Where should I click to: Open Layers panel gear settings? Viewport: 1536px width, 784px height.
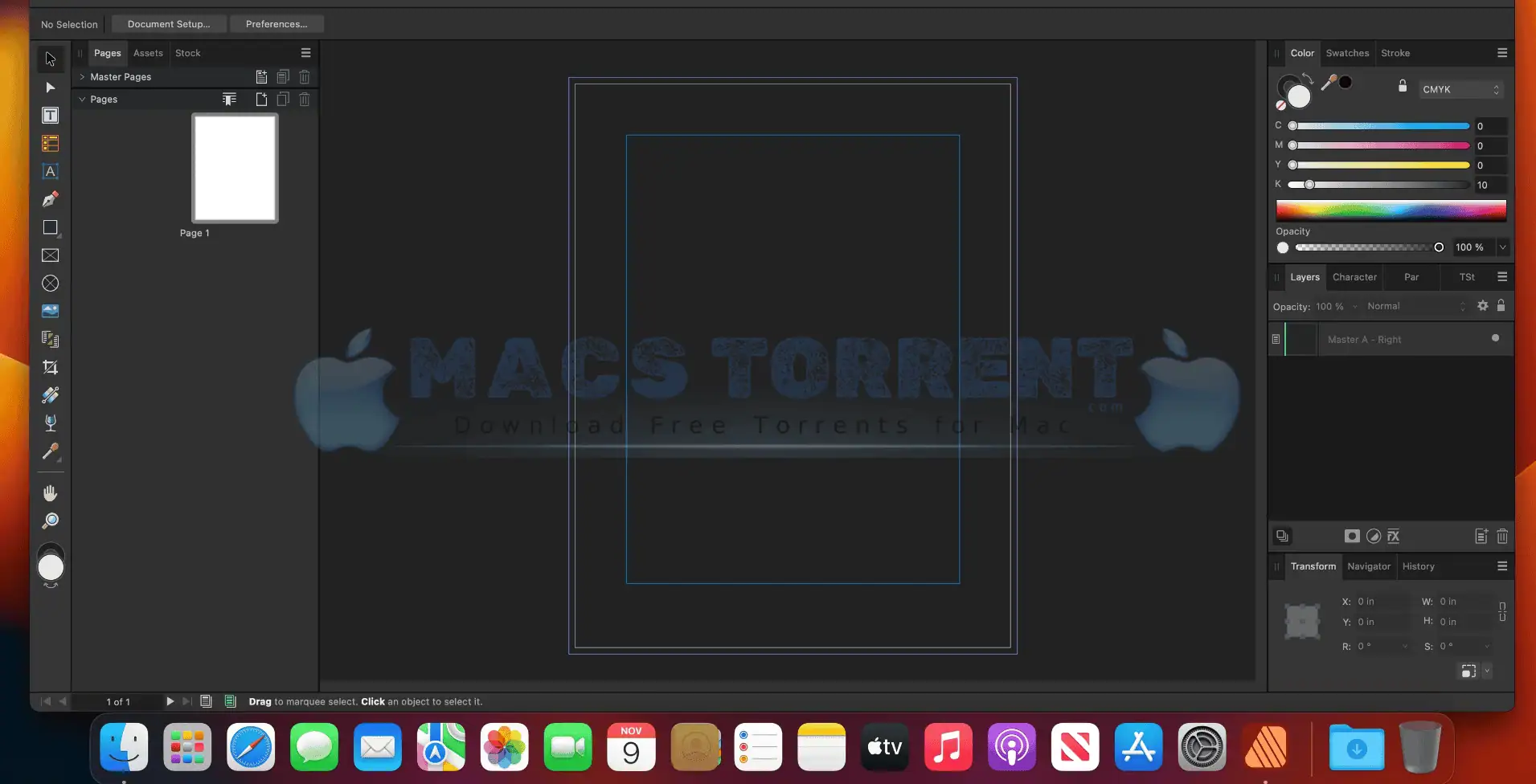click(x=1483, y=306)
